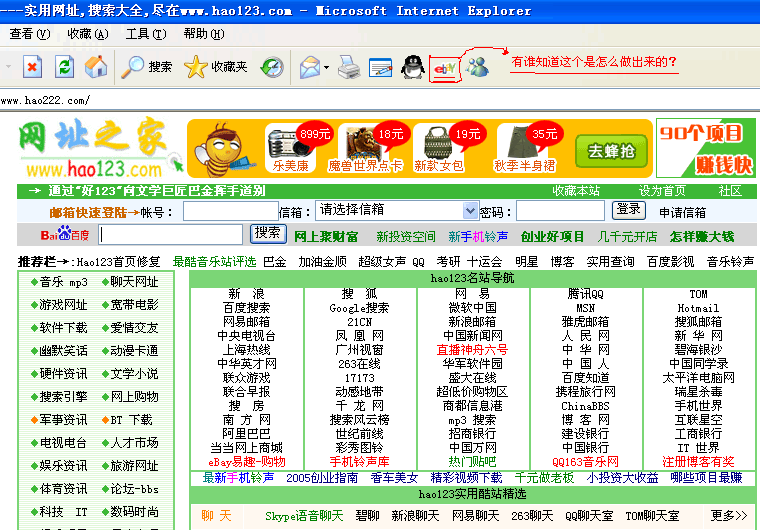Open 百度影视 recommended link
The width and height of the screenshot is (760, 530).
[x=670, y=262]
